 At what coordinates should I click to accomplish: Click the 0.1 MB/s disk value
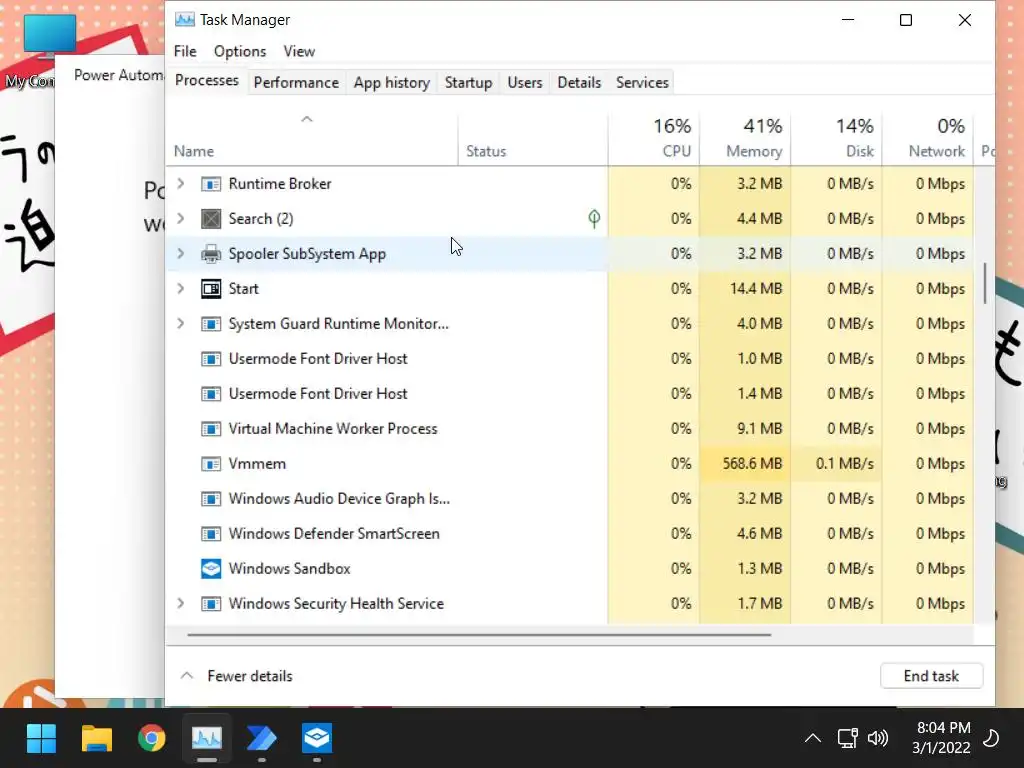tap(844, 464)
